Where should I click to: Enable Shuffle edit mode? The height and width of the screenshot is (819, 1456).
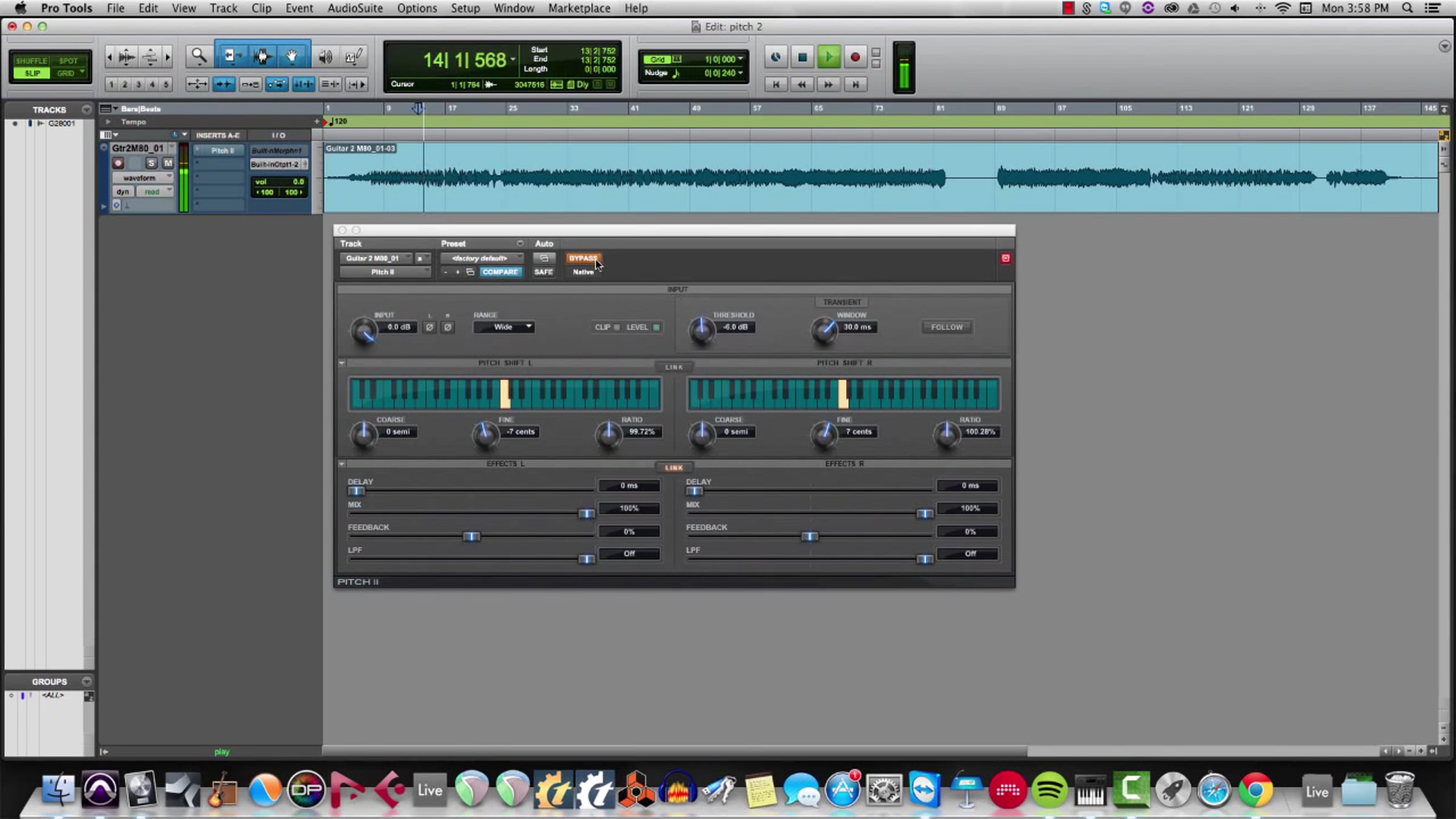pos(32,61)
